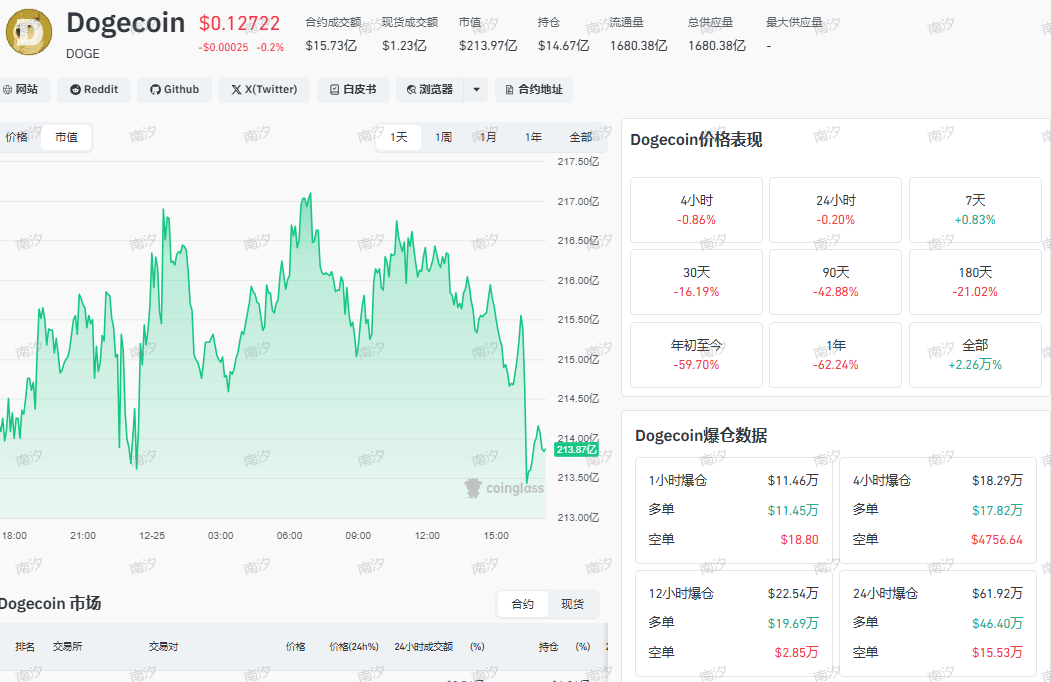Click the 24小时爆仓 value $61.92万
Image resolution: width=1051 pixels, height=682 pixels.
click(997, 593)
